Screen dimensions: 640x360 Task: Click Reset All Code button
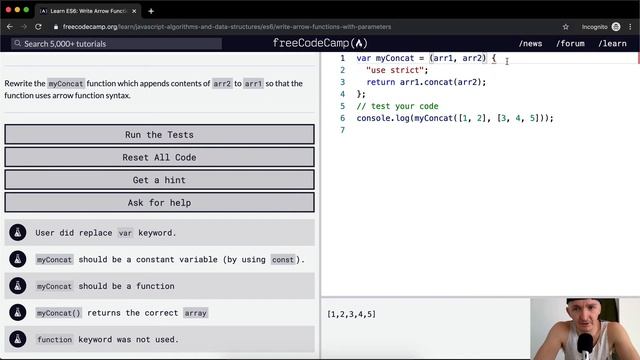pos(160,157)
